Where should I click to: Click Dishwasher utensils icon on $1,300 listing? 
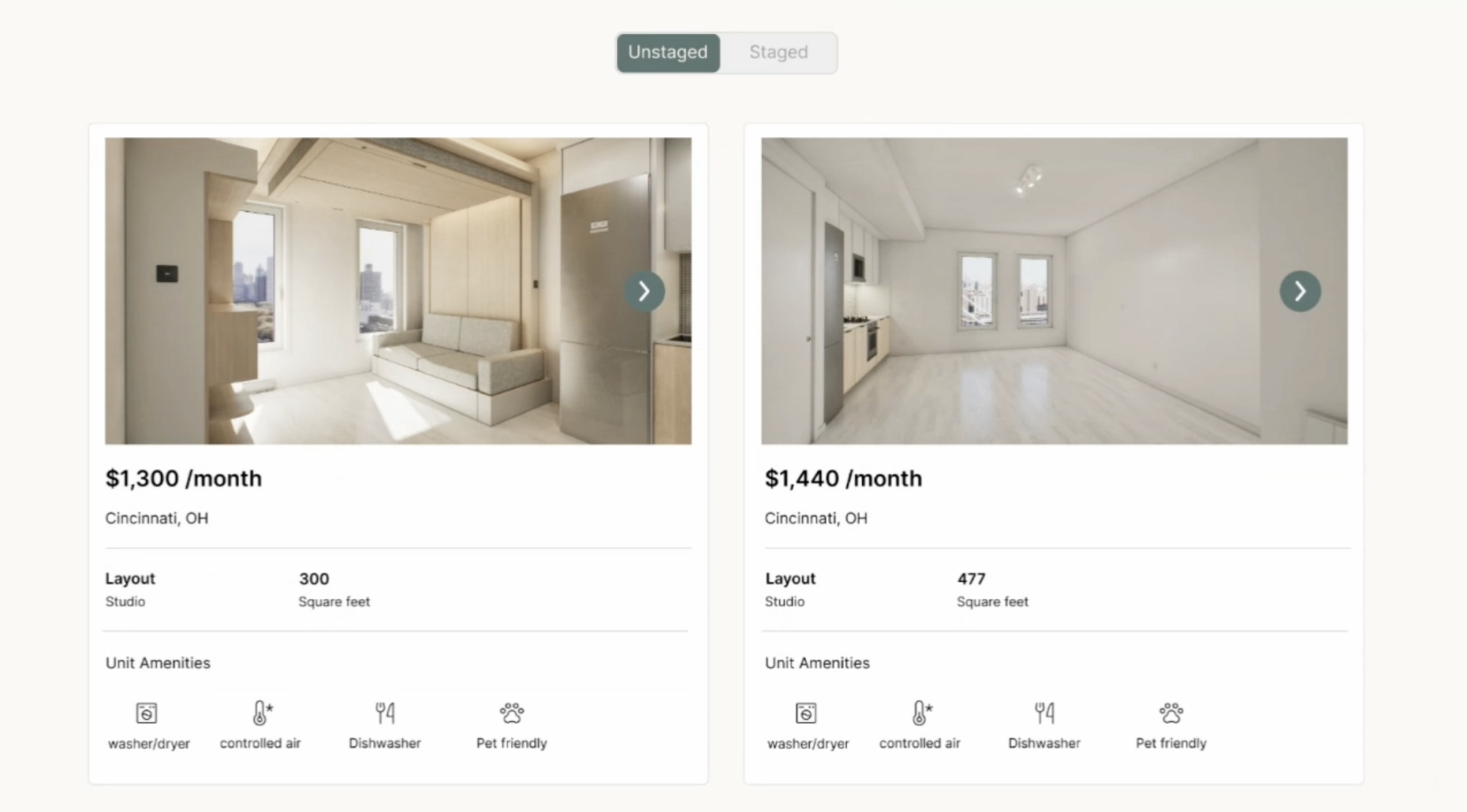point(385,713)
